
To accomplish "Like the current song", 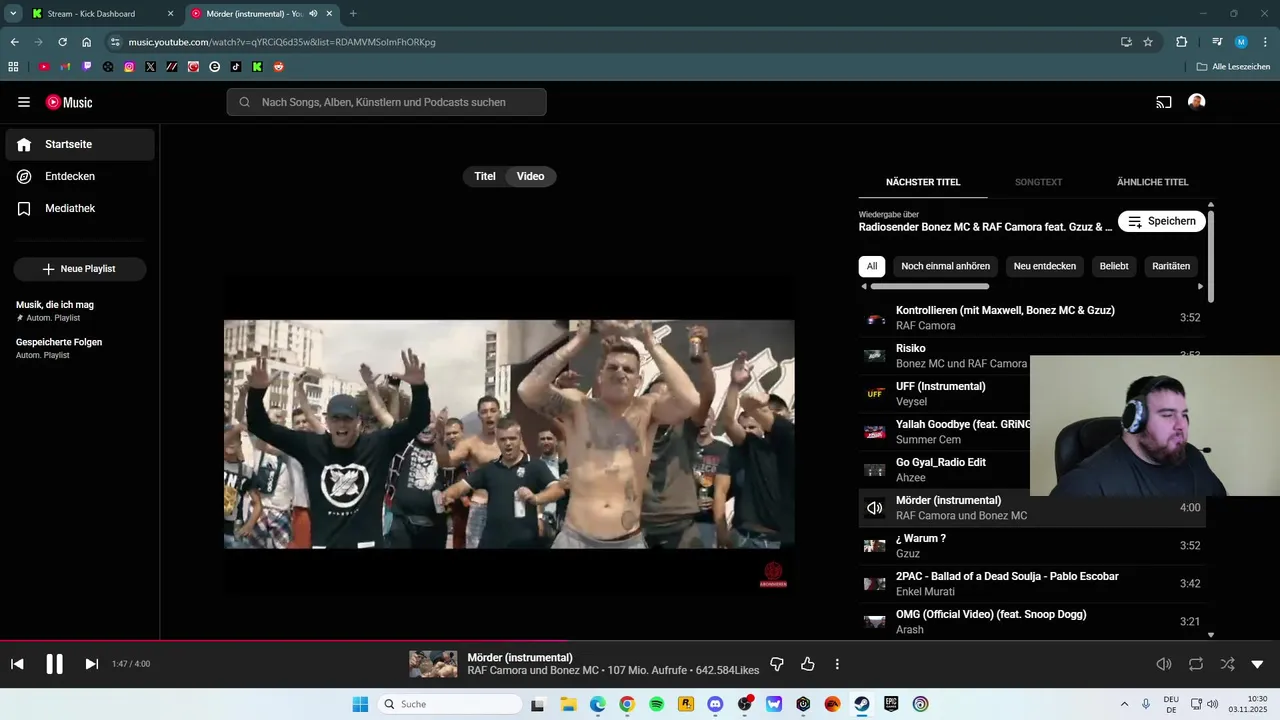I will [808, 664].
